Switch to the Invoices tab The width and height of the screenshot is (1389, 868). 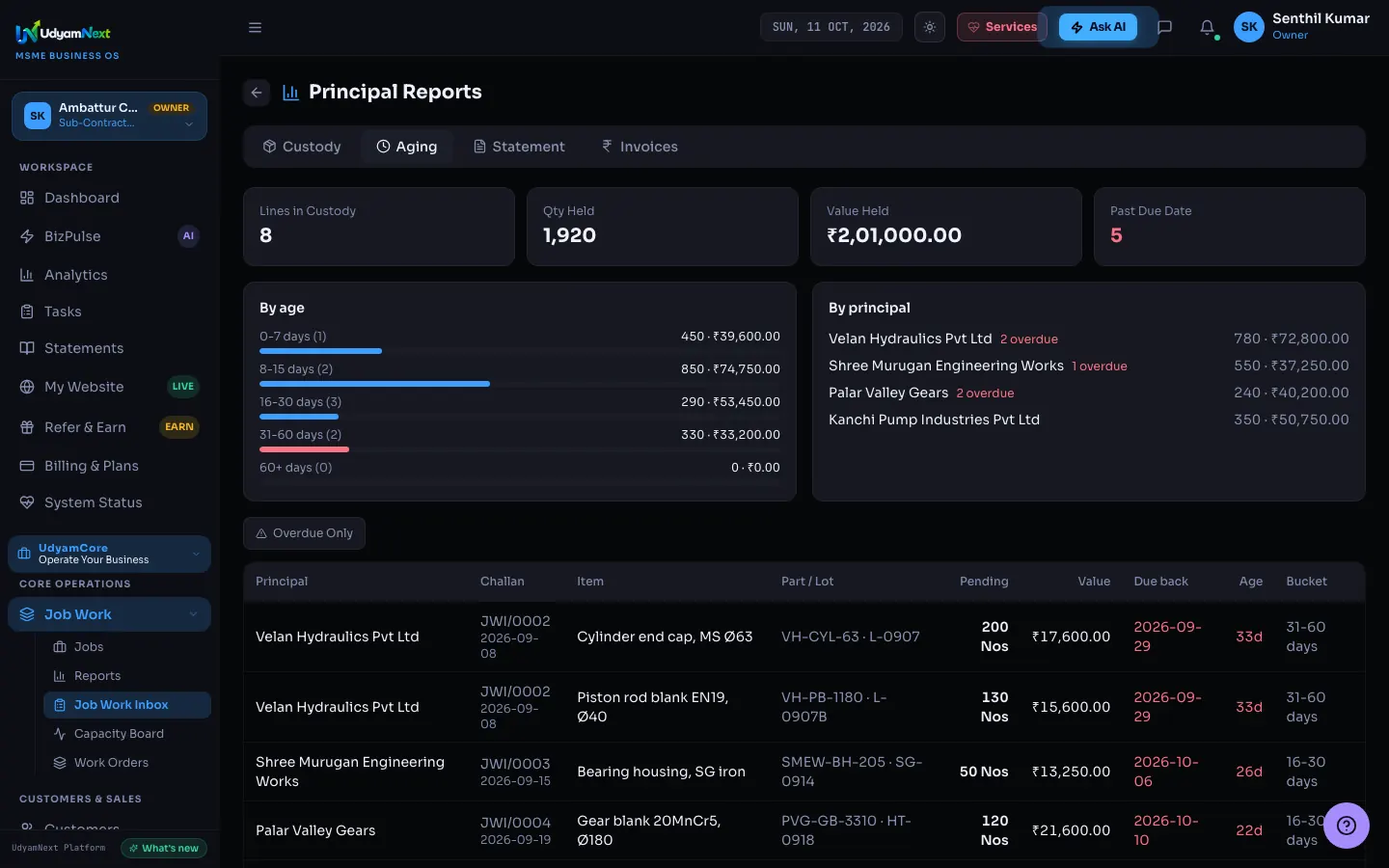pyautogui.click(x=640, y=147)
